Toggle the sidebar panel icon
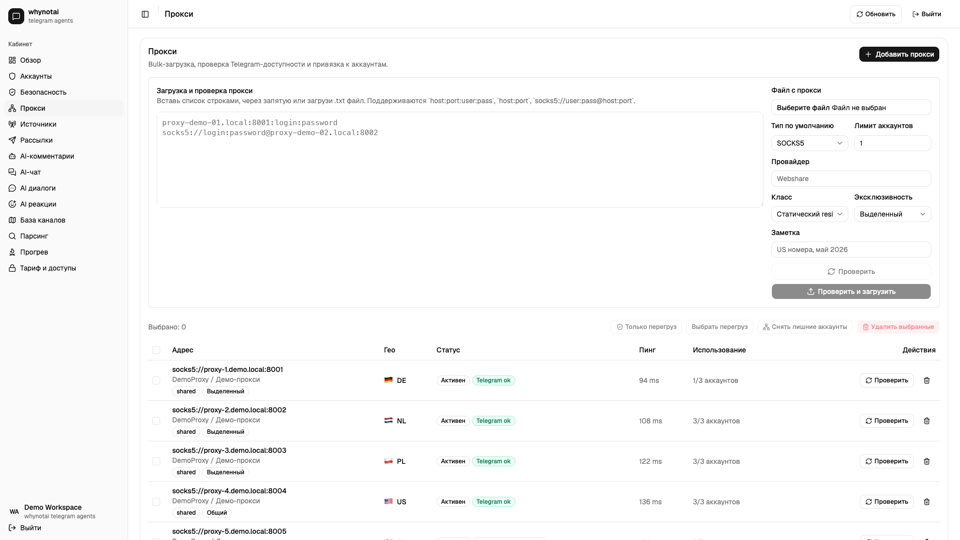 [145, 14]
